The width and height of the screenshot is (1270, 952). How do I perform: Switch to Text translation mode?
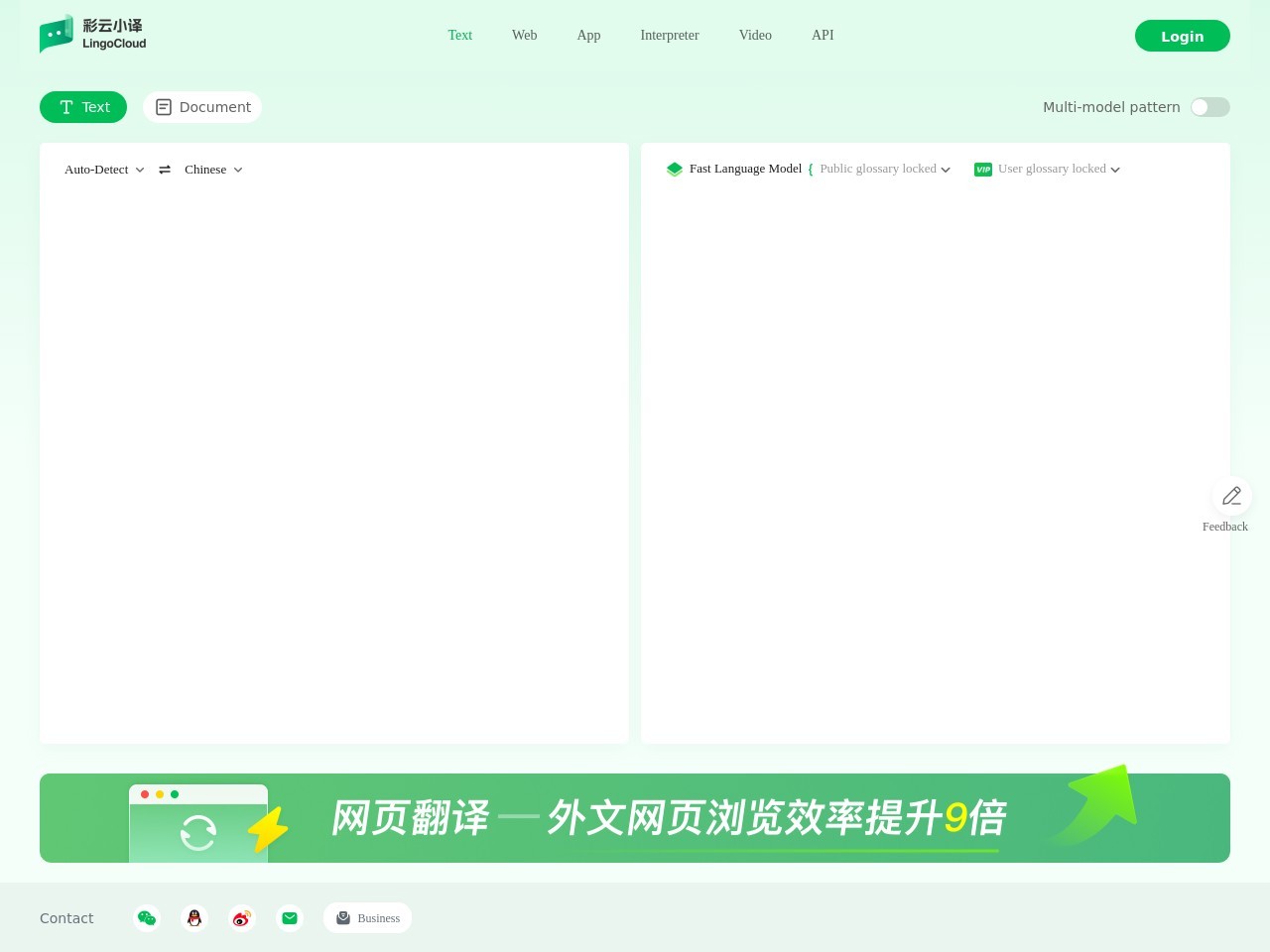click(x=83, y=107)
